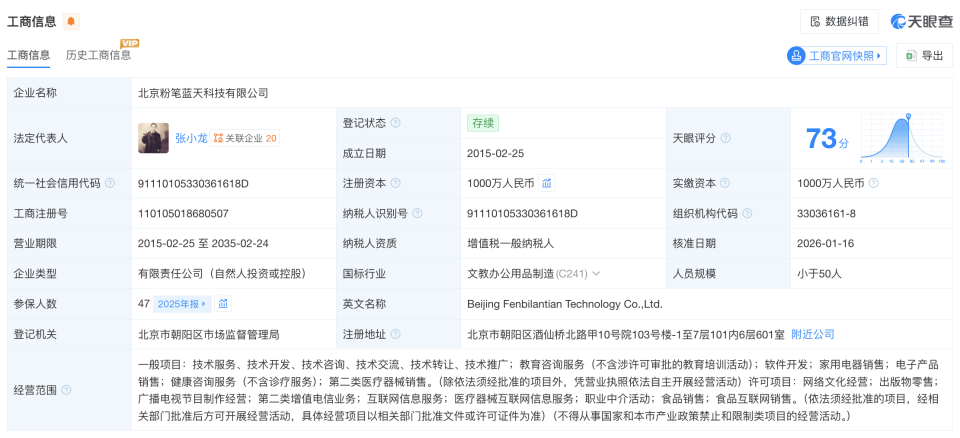Click the 张小龙 legal representative link
960x438 pixels.
191,138
